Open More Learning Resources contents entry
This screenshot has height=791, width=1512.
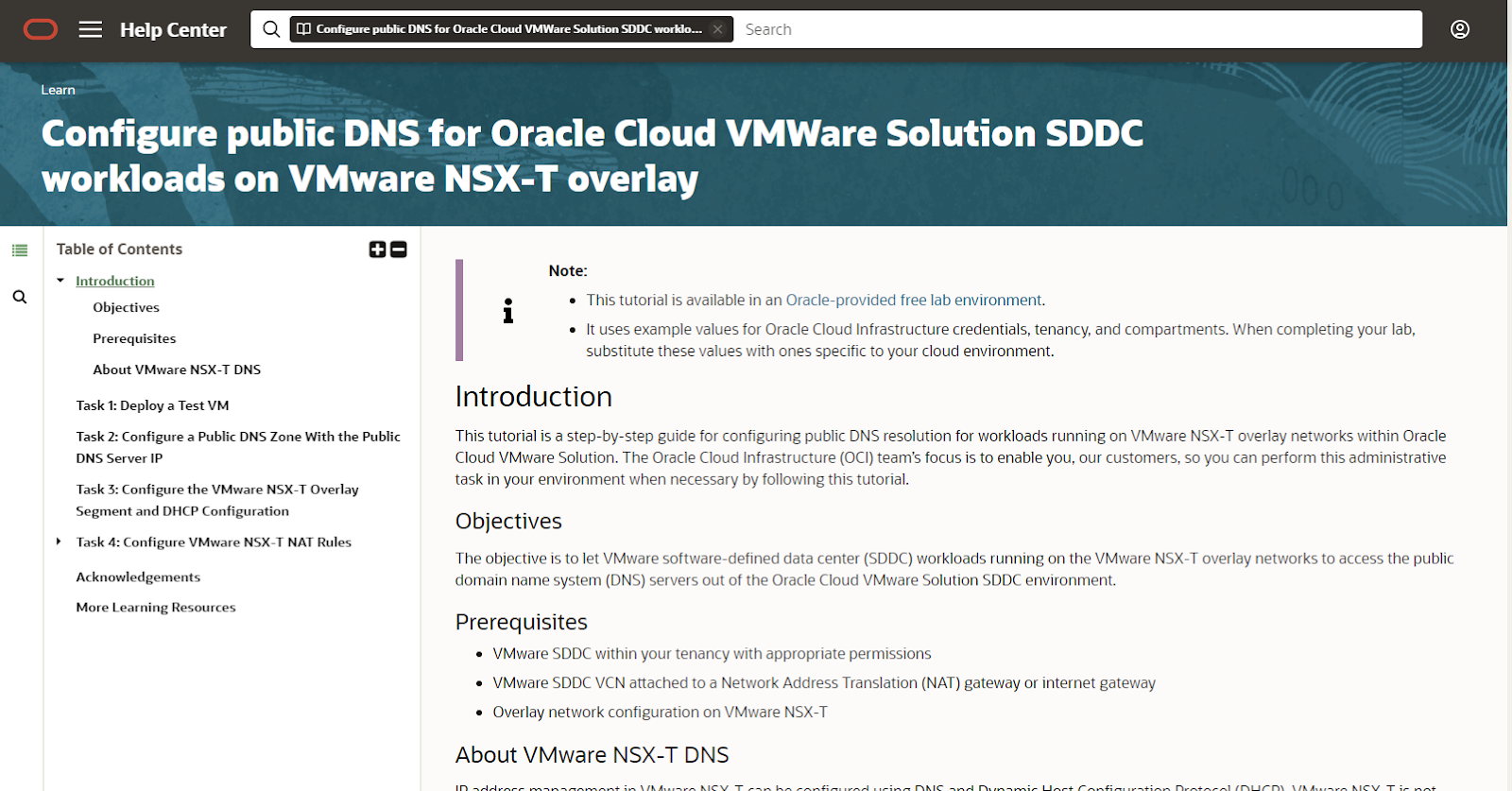pos(156,608)
